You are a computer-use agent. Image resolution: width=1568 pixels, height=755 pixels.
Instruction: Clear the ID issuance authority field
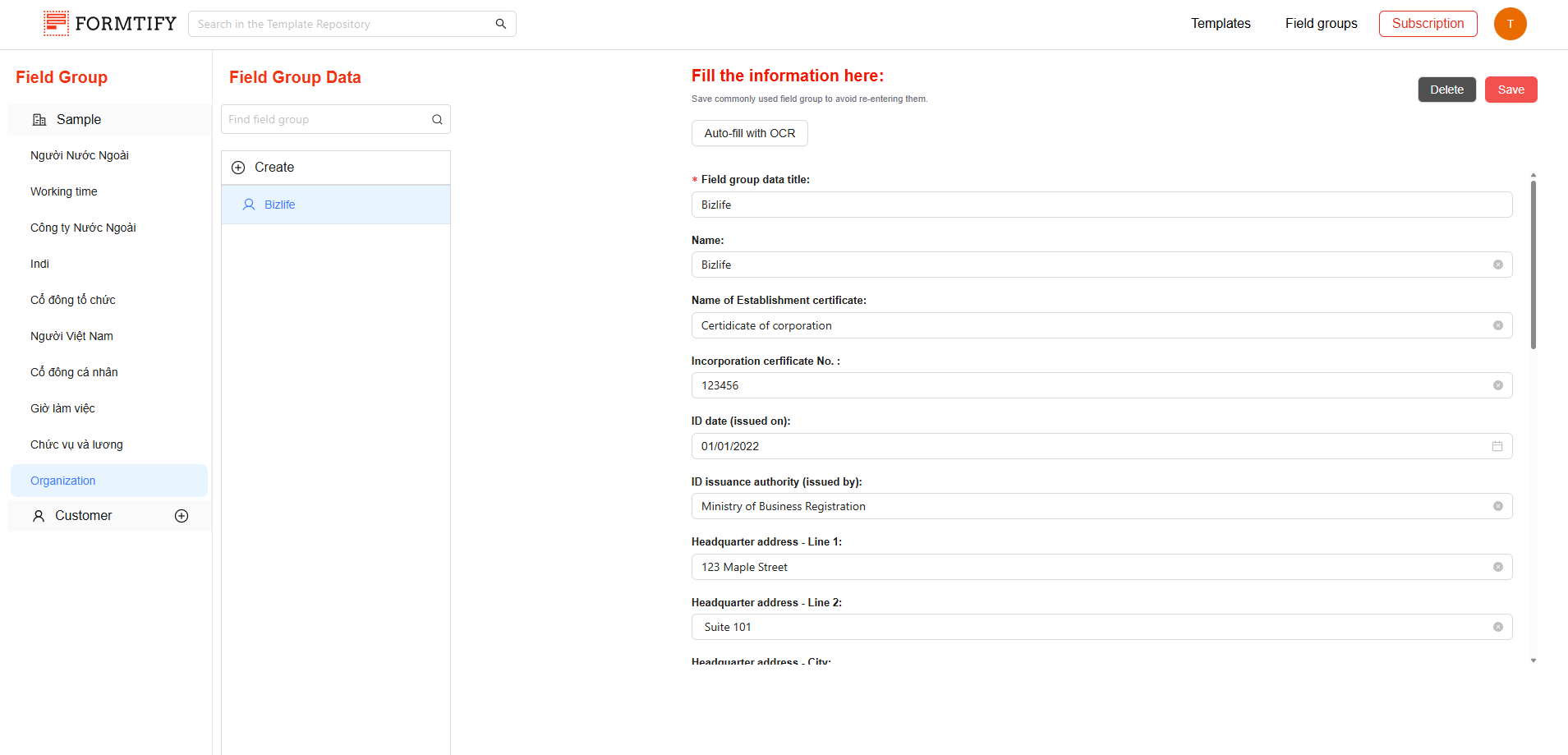point(1497,506)
